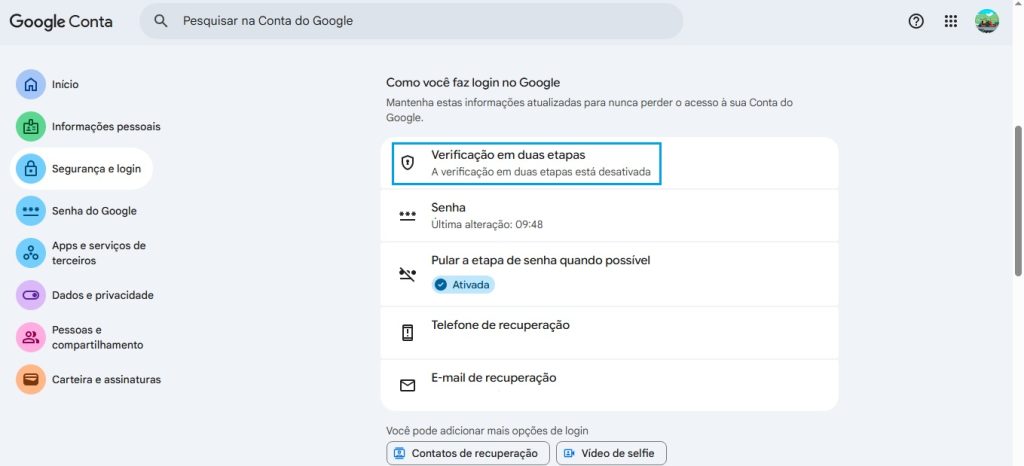Click the Contatos de recuperação button

[468, 454]
